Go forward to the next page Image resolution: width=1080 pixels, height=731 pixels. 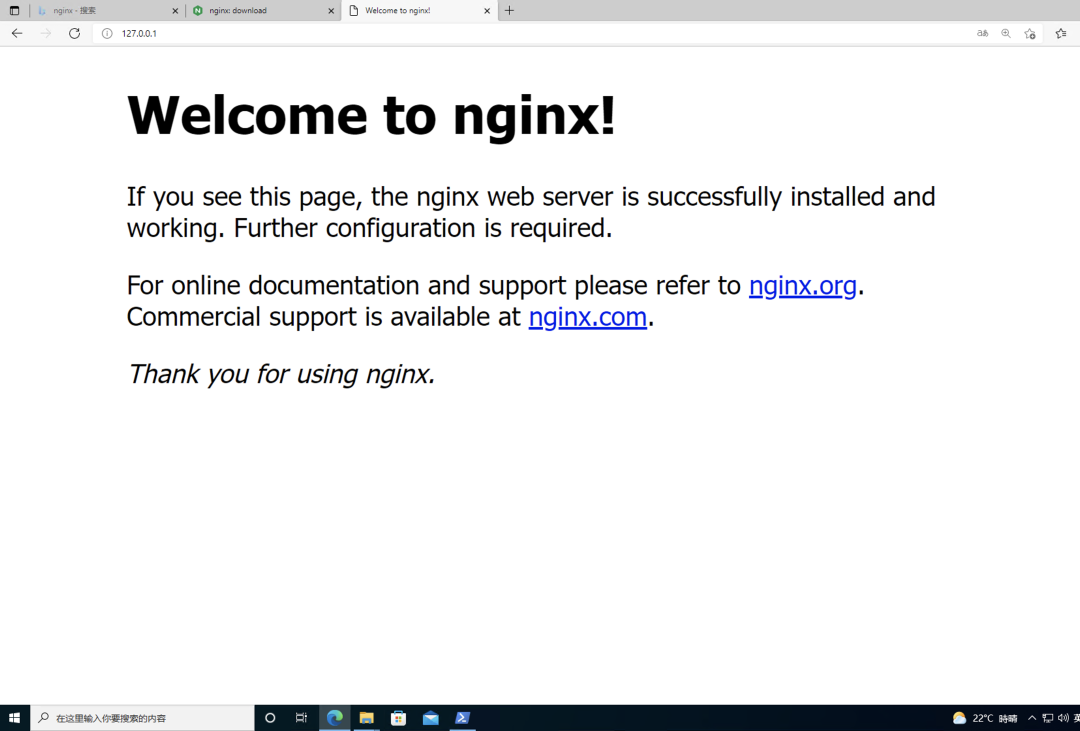coord(45,33)
